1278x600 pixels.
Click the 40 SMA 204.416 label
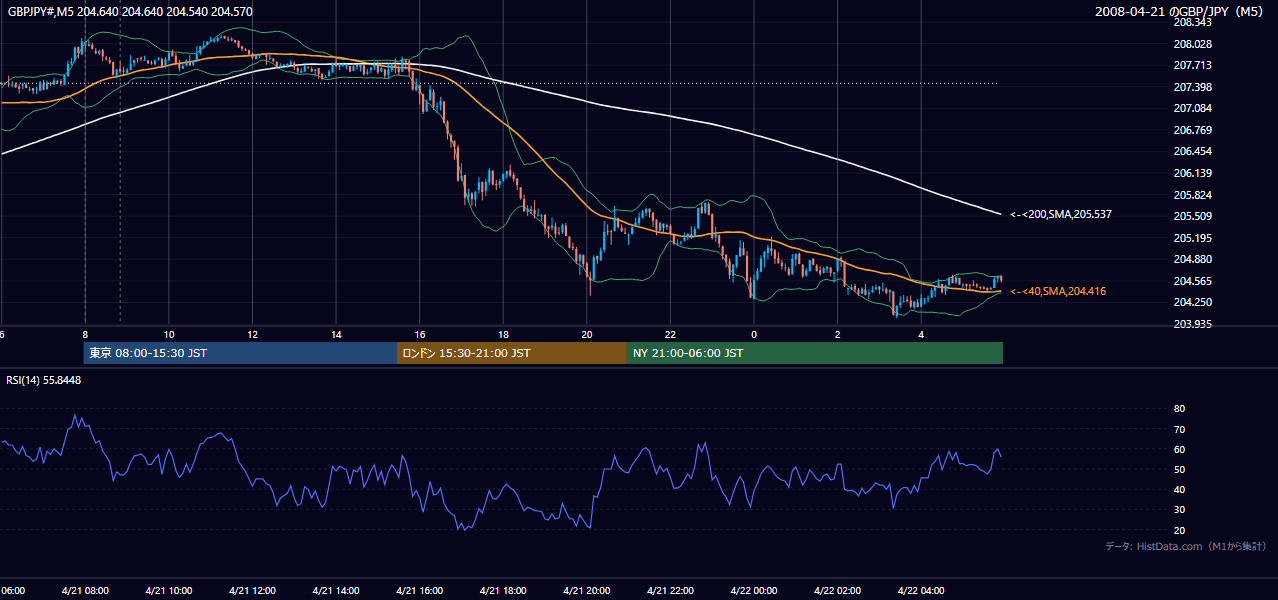pos(1058,291)
